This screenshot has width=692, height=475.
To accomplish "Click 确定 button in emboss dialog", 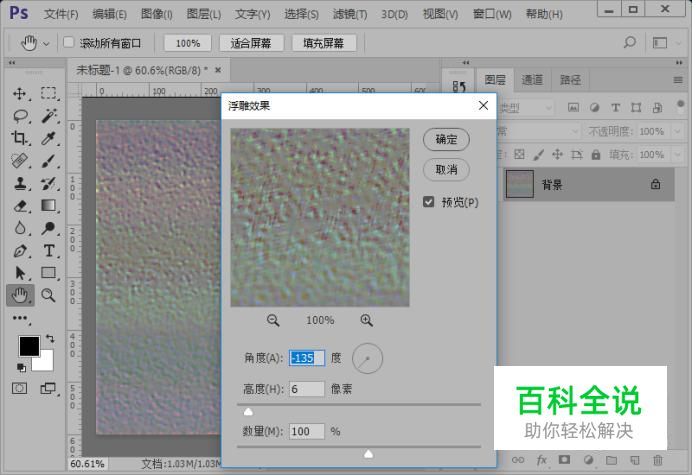I will click(x=446, y=139).
